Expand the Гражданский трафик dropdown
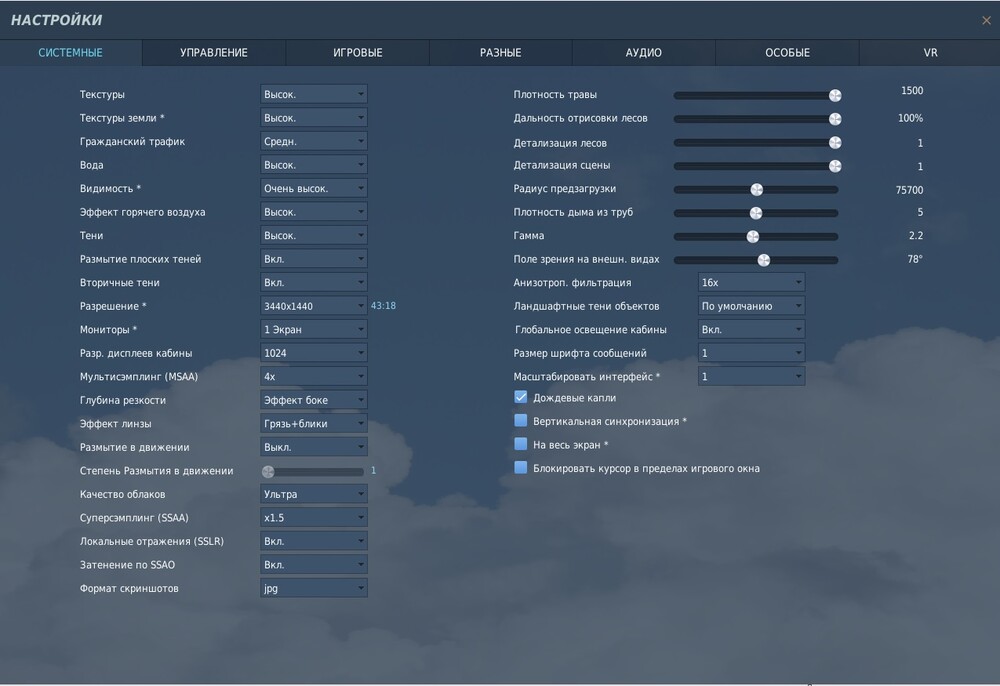The image size is (1000, 686). [314, 142]
